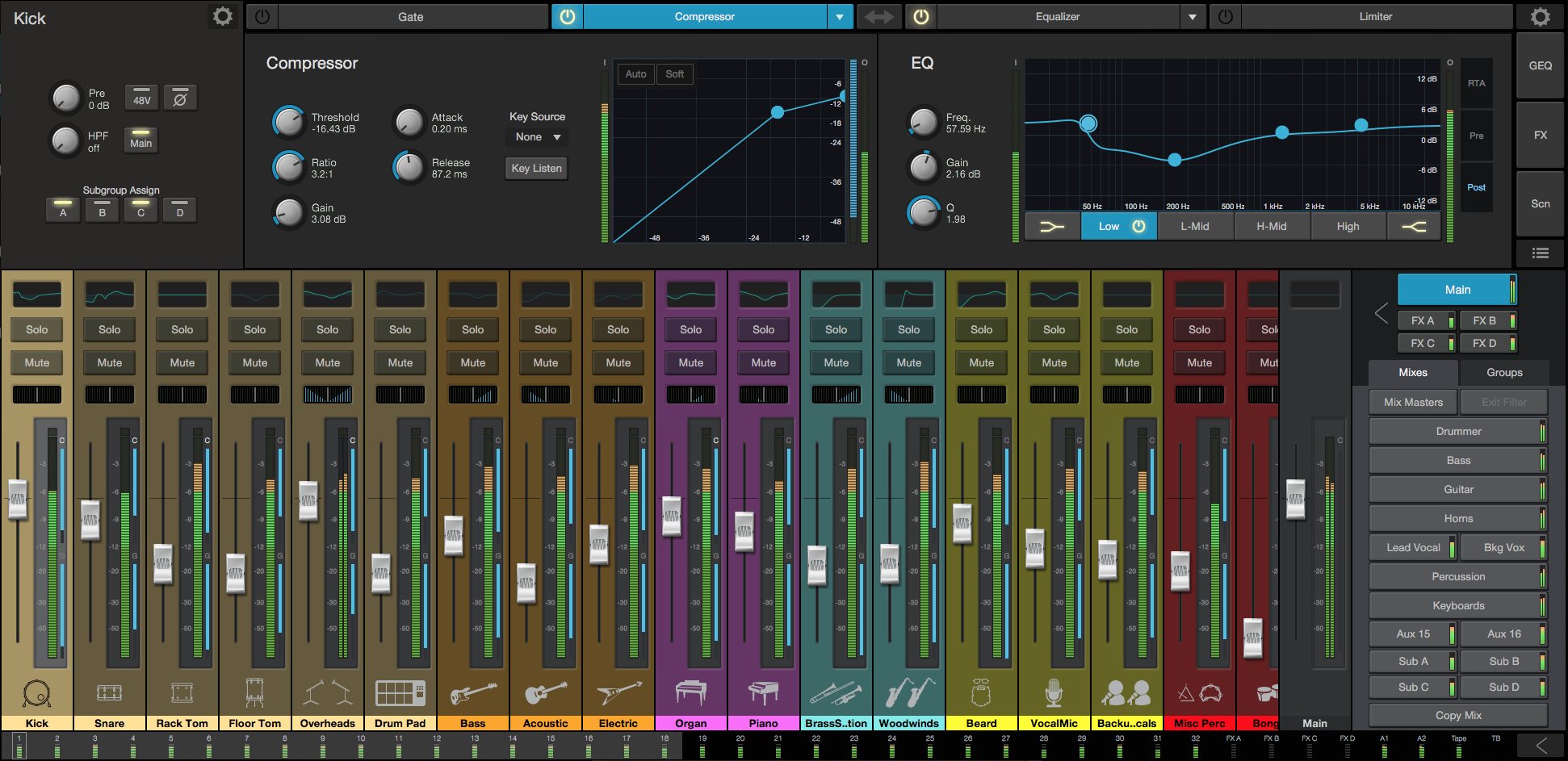Click the low band EQ node on graph
1568x761 pixels.
pos(1088,123)
